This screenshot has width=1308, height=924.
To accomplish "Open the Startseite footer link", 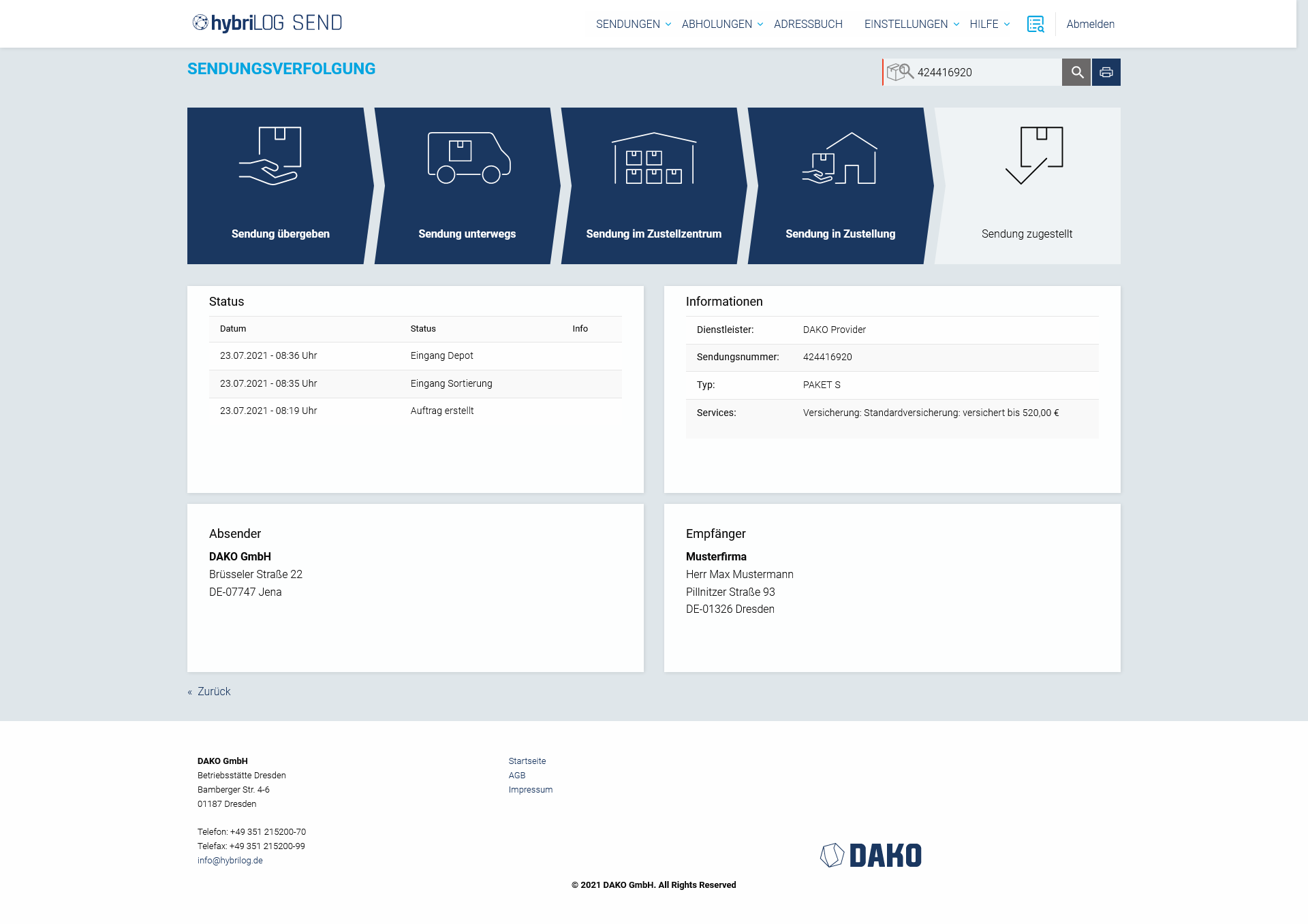I will 527,761.
